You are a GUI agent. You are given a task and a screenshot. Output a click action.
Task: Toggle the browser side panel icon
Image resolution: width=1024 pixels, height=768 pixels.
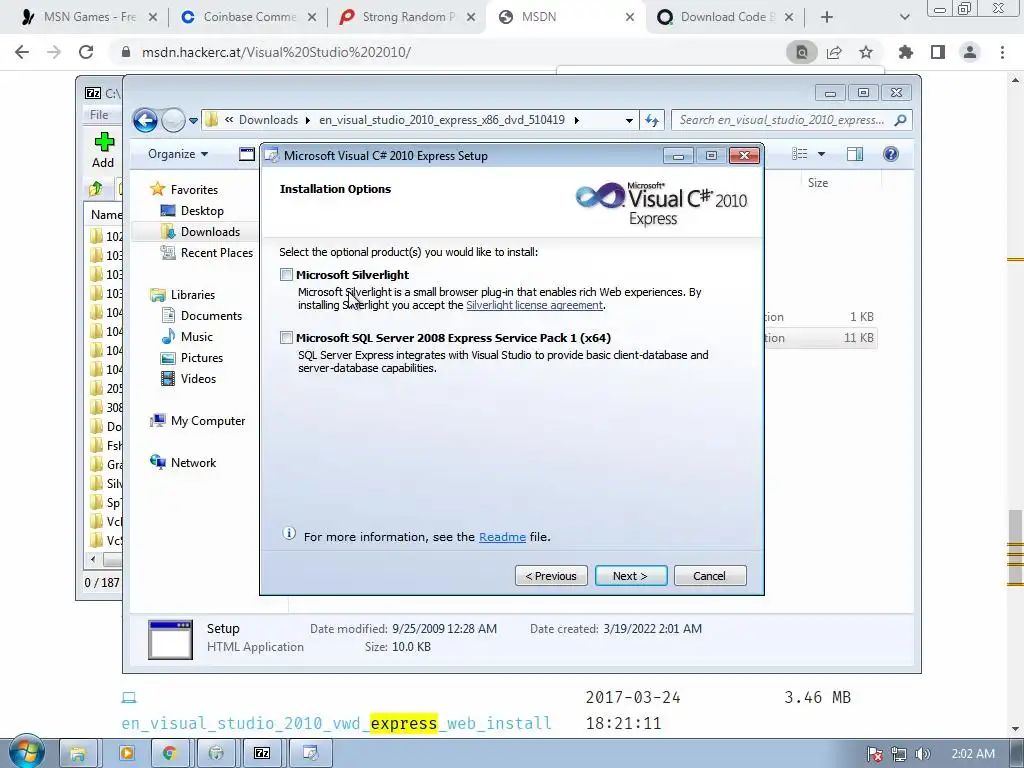coord(938,52)
